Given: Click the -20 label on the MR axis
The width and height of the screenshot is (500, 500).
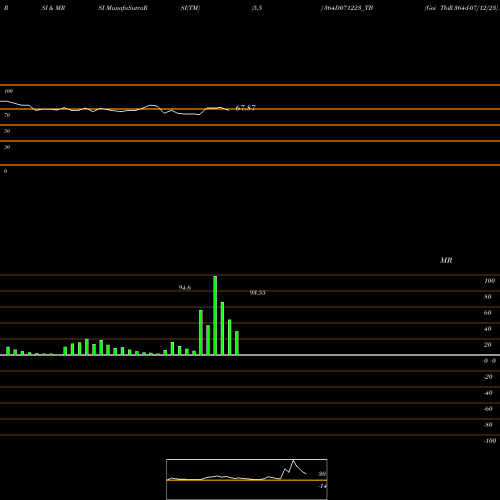Looking at the screenshot, I should coord(488,377).
